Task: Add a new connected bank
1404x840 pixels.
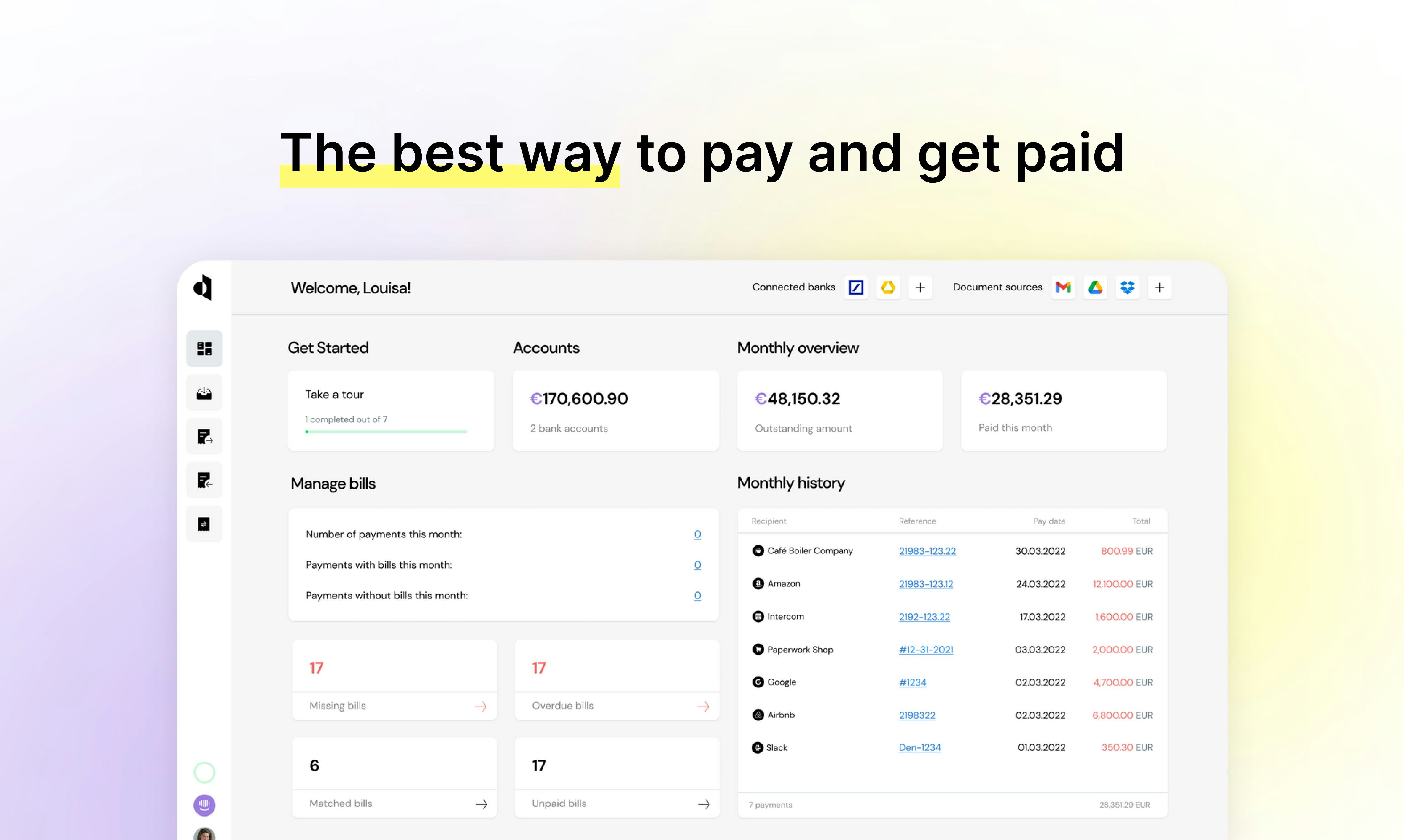Action: pyautogui.click(x=920, y=288)
